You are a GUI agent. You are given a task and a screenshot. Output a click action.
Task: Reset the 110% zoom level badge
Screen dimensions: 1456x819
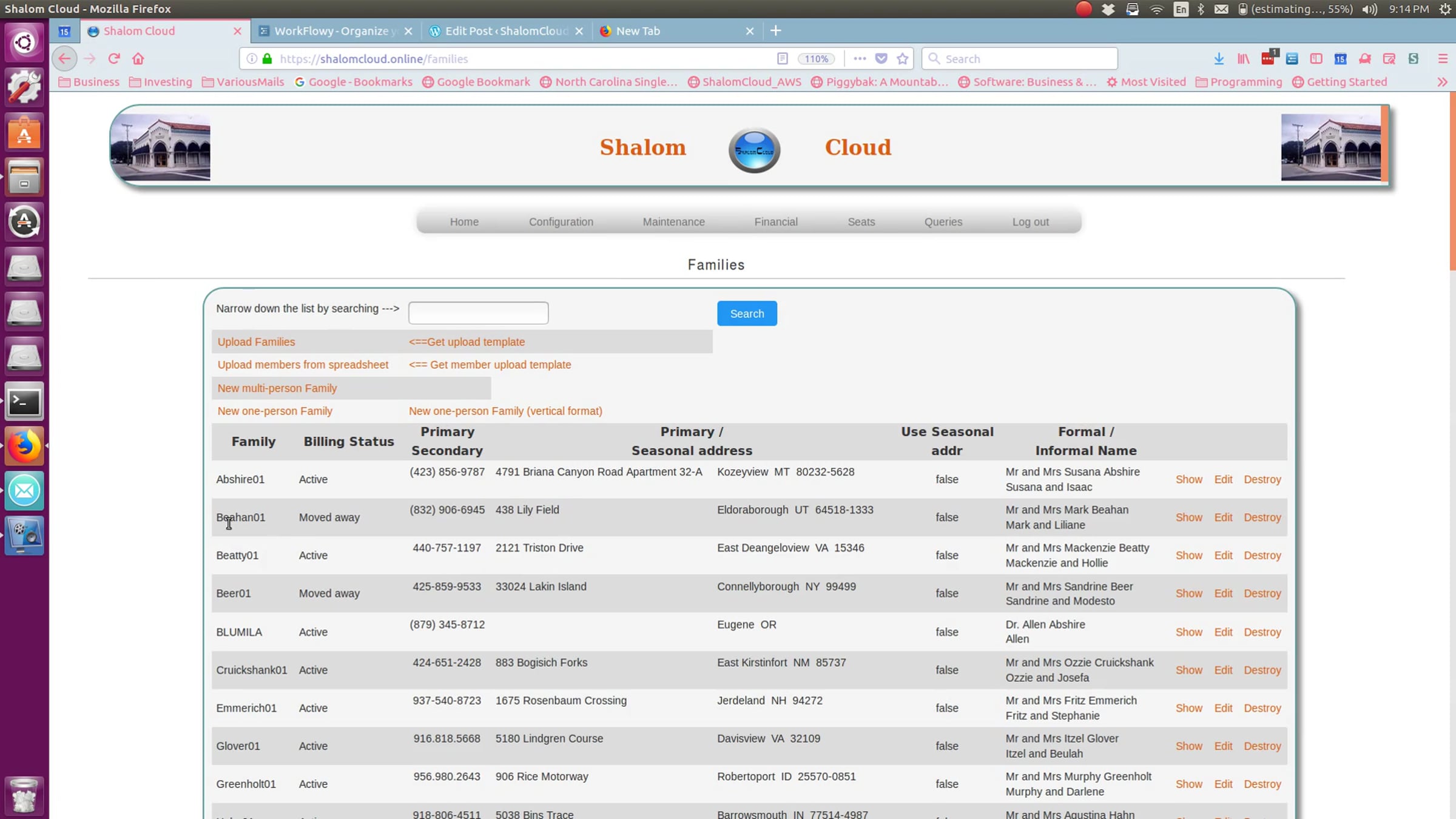point(816,59)
